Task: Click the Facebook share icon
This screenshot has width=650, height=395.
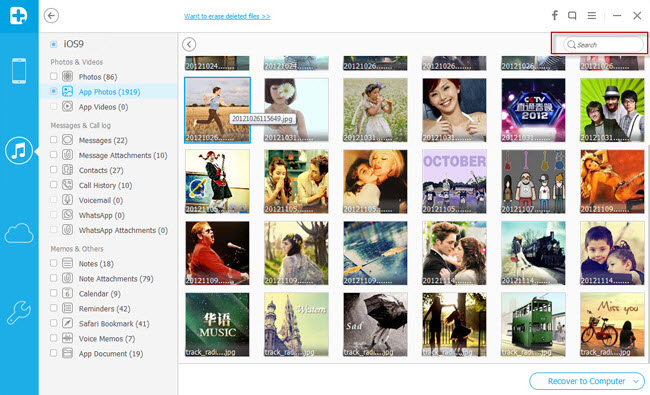Action: pyautogui.click(x=555, y=16)
